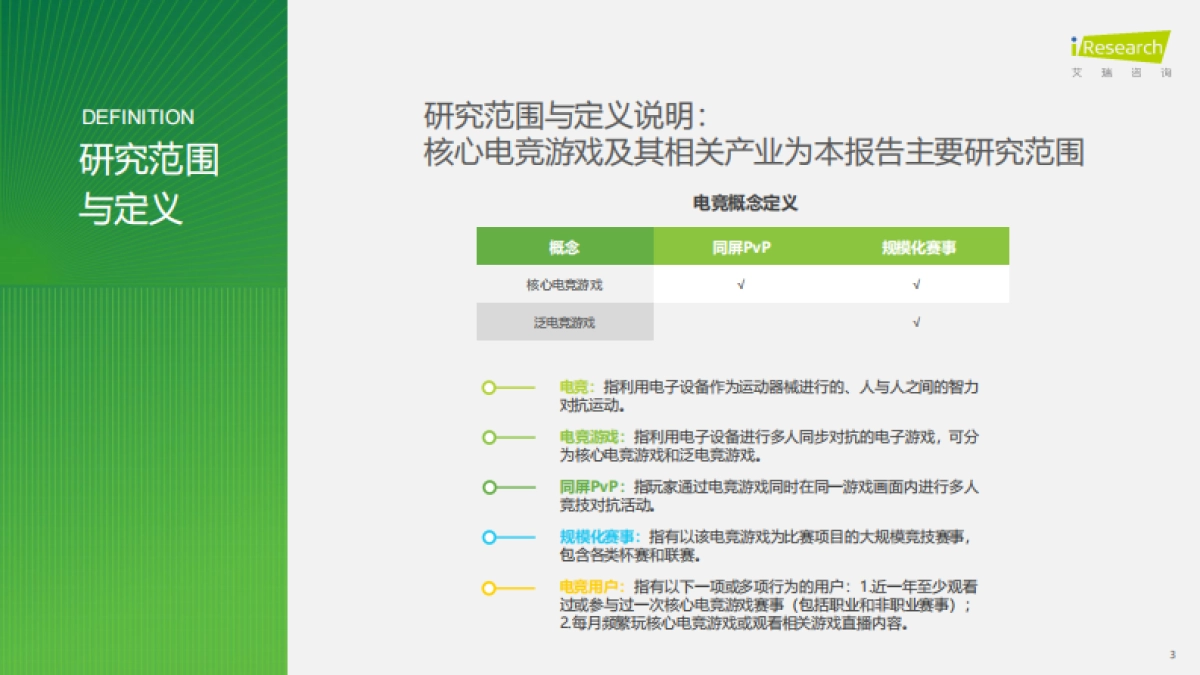Click the 规模化赛事 blue definition label
Image resolution: width=1200 pixels, height=675 pixels.
coord(594,537)
